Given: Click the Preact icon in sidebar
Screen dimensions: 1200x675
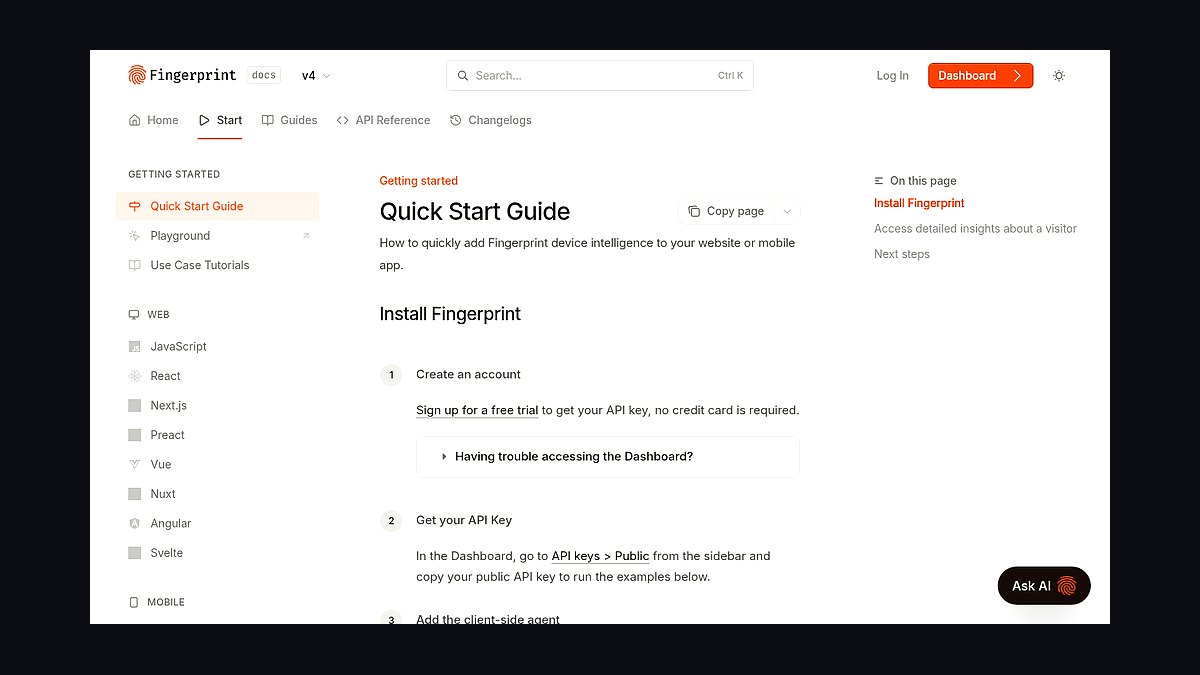Looking at the screenshot, I should tap(134, 435).
